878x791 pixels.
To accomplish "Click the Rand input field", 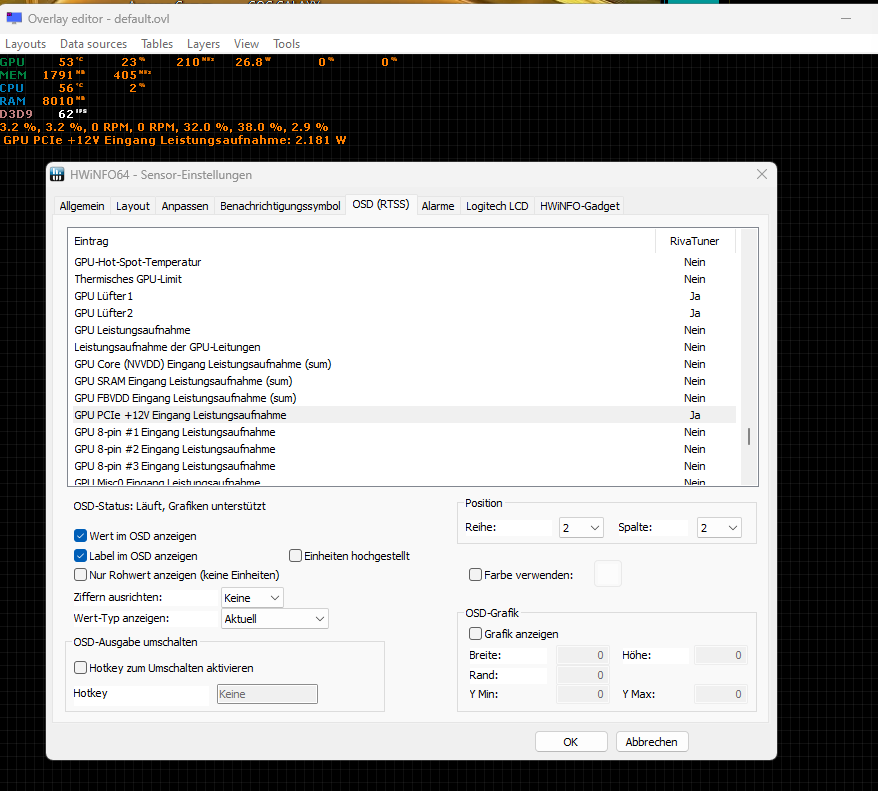I will pyautogui.click(x=583, y=675).
